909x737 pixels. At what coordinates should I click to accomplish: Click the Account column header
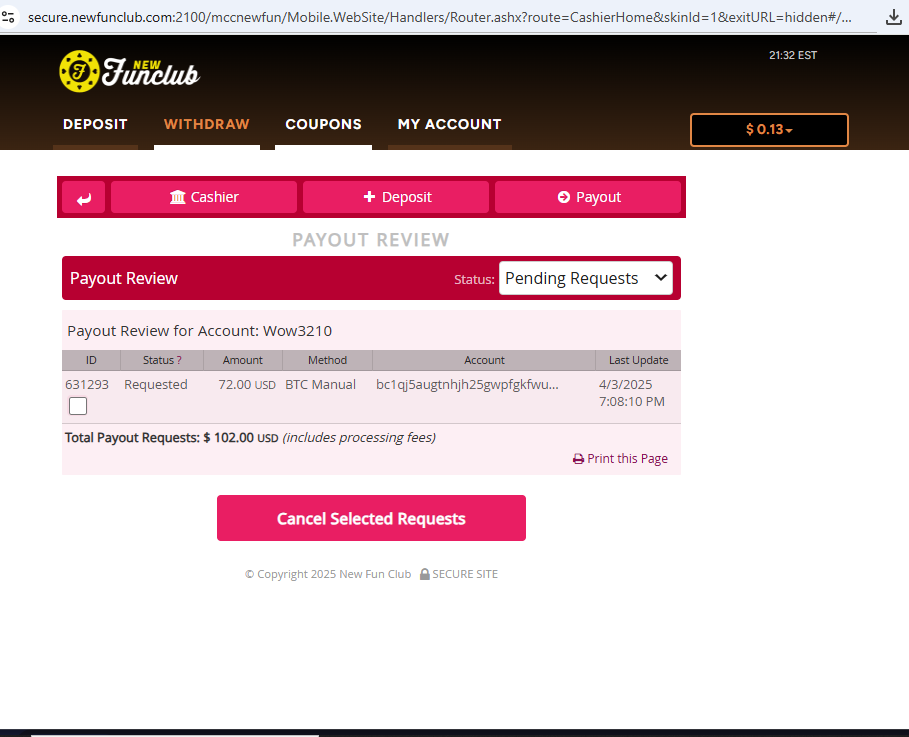[x=484, y=360]
